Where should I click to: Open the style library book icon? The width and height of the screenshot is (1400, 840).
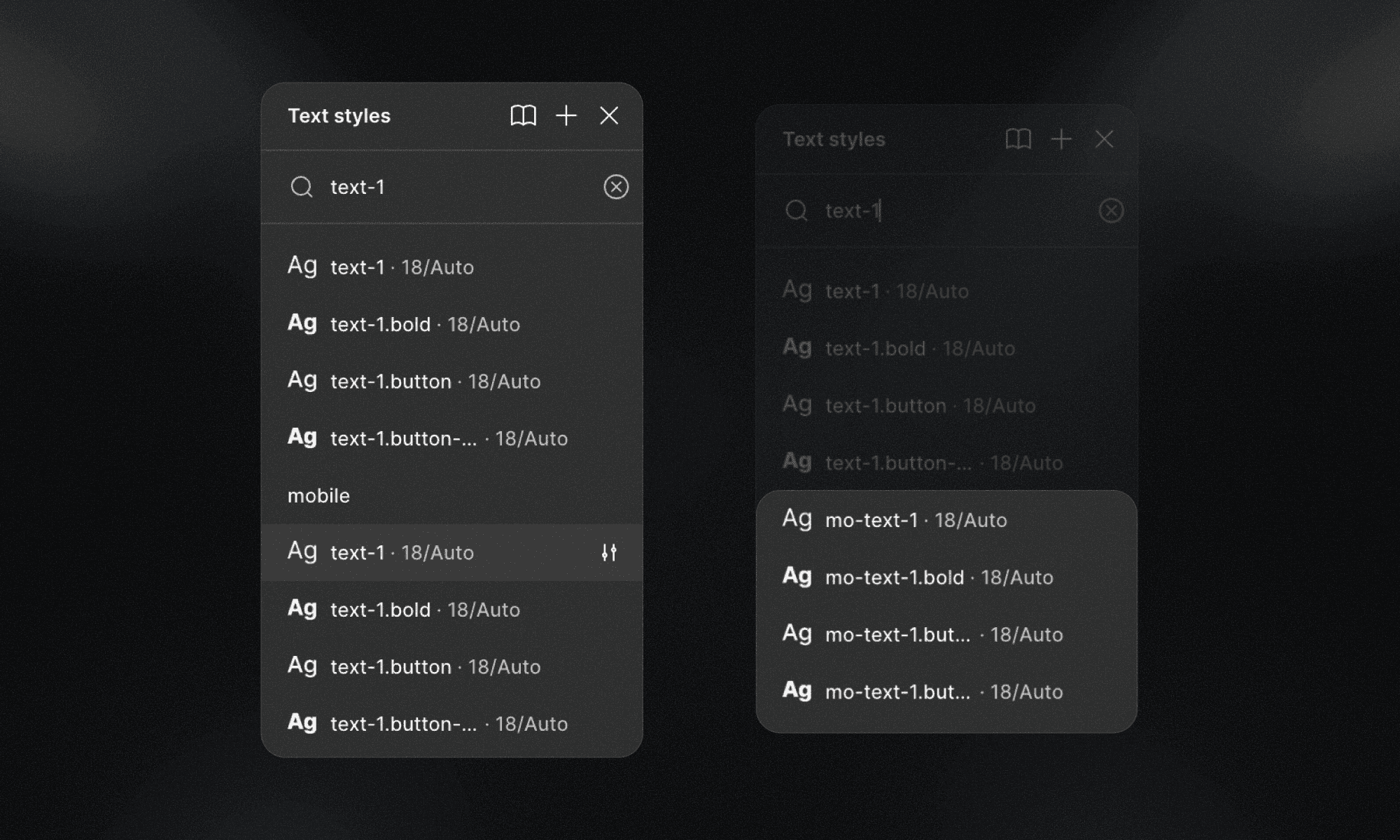pos(524,115)
